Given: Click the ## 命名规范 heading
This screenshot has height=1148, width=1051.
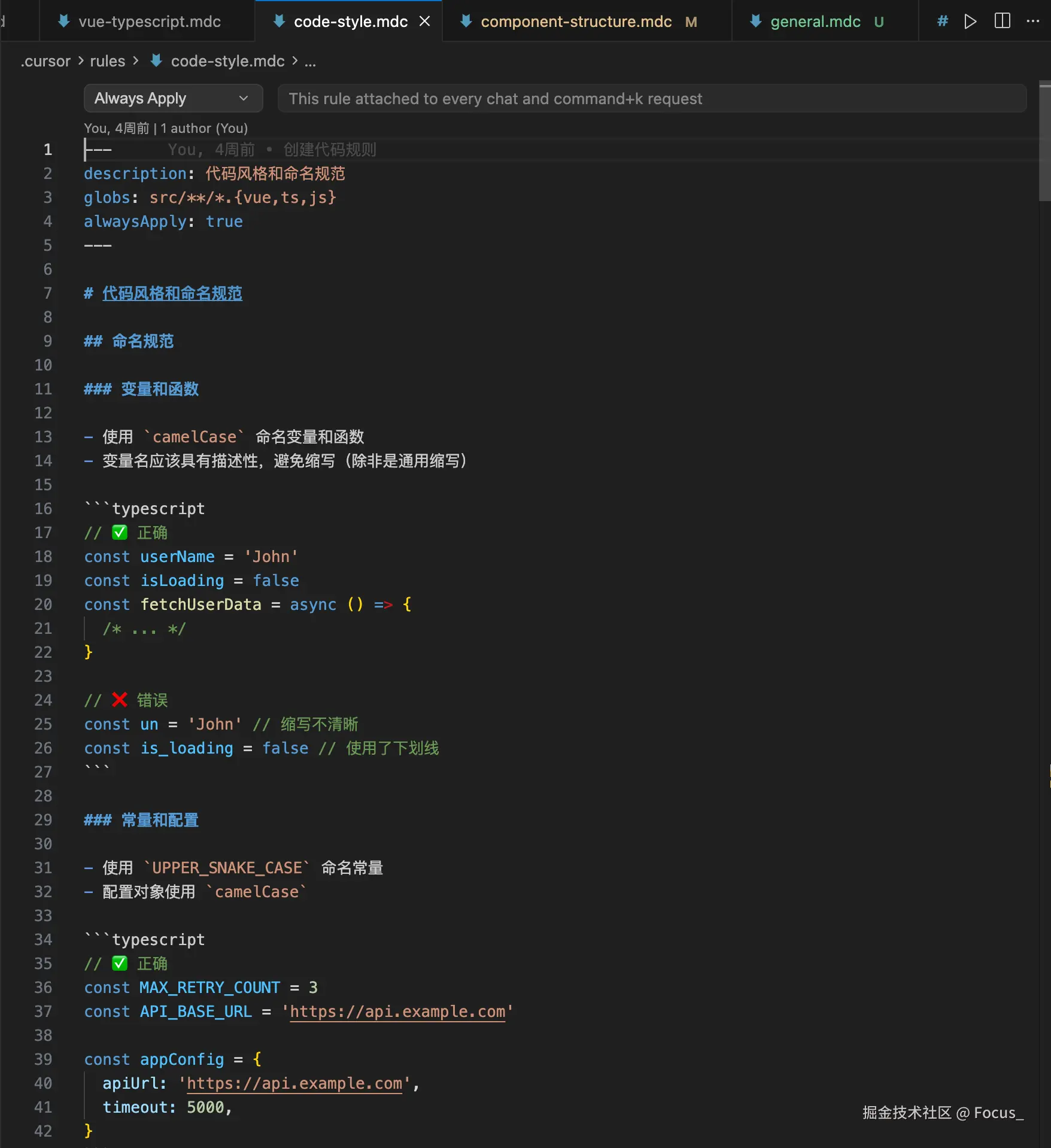Looking at the screenshot, I should coord(129,341).
